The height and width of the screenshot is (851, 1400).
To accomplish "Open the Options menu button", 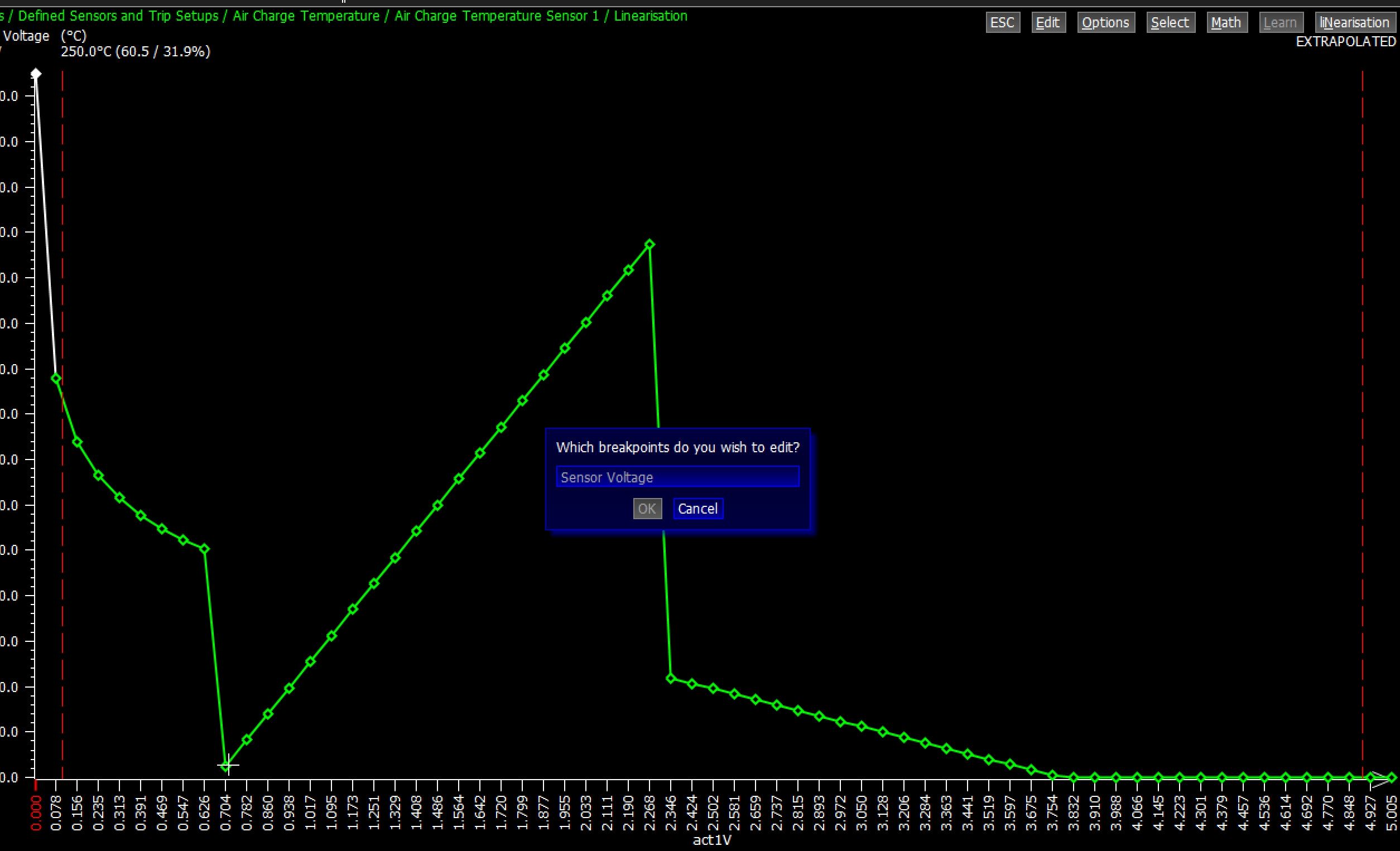I will 1106,23.
